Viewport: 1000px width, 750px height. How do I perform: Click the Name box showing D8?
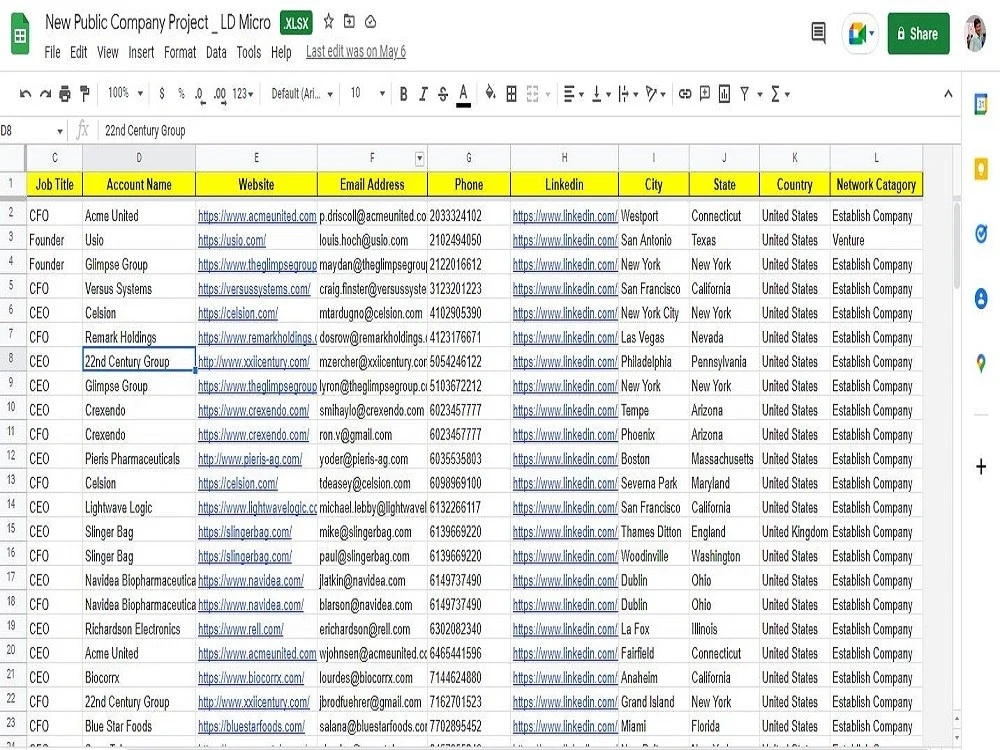coord(32,131)
